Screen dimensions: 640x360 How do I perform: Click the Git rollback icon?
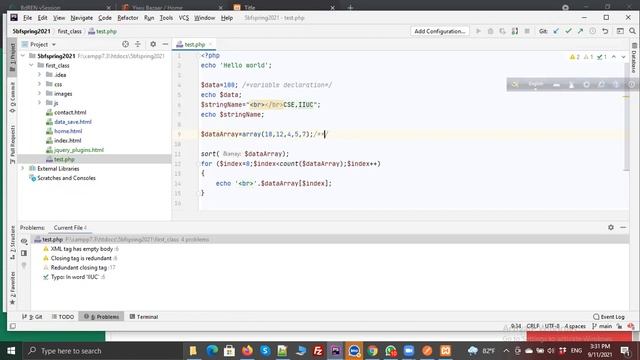click(605, 31)
